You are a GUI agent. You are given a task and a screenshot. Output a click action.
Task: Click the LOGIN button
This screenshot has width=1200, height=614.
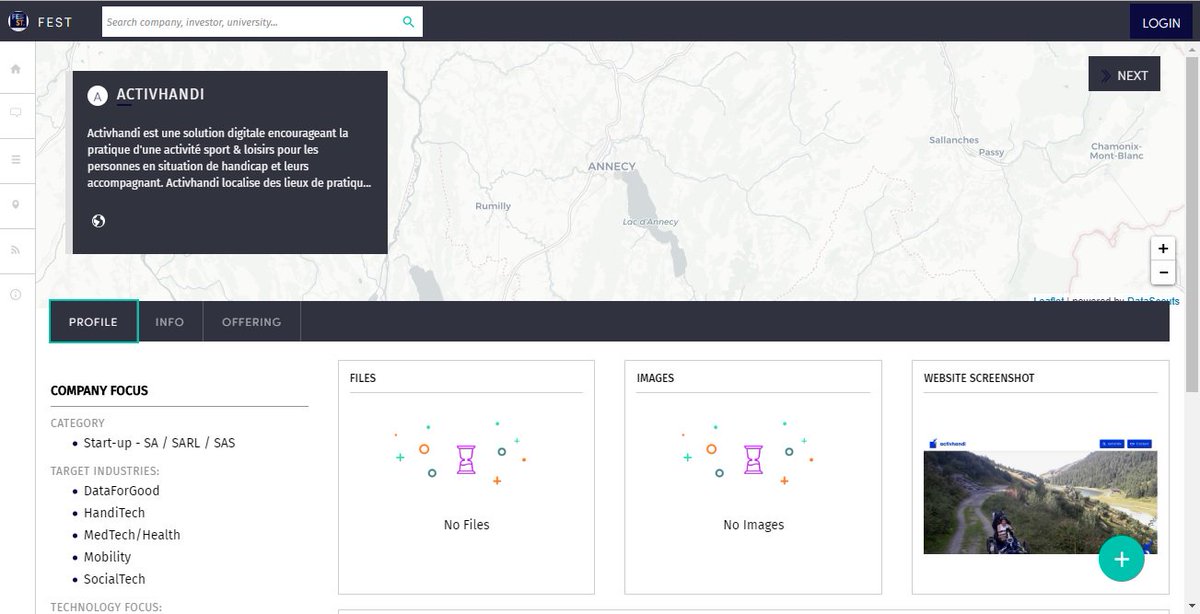(x=1161, y=22)
